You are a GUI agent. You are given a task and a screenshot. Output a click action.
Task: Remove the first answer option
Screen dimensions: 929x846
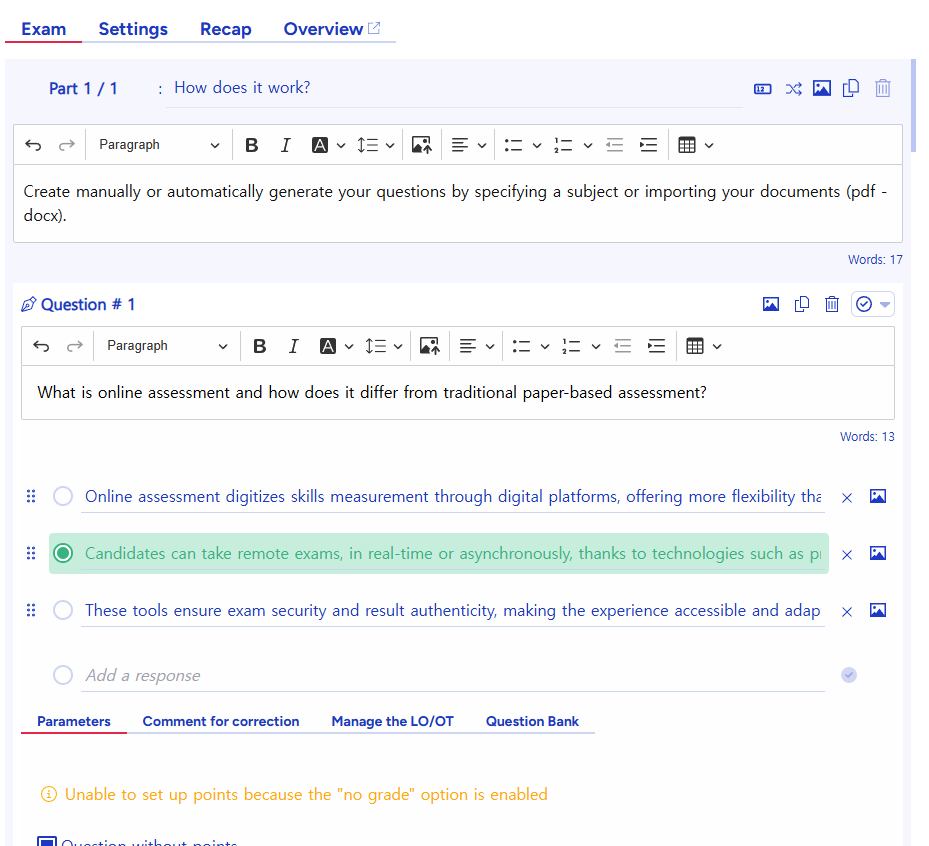847,497
